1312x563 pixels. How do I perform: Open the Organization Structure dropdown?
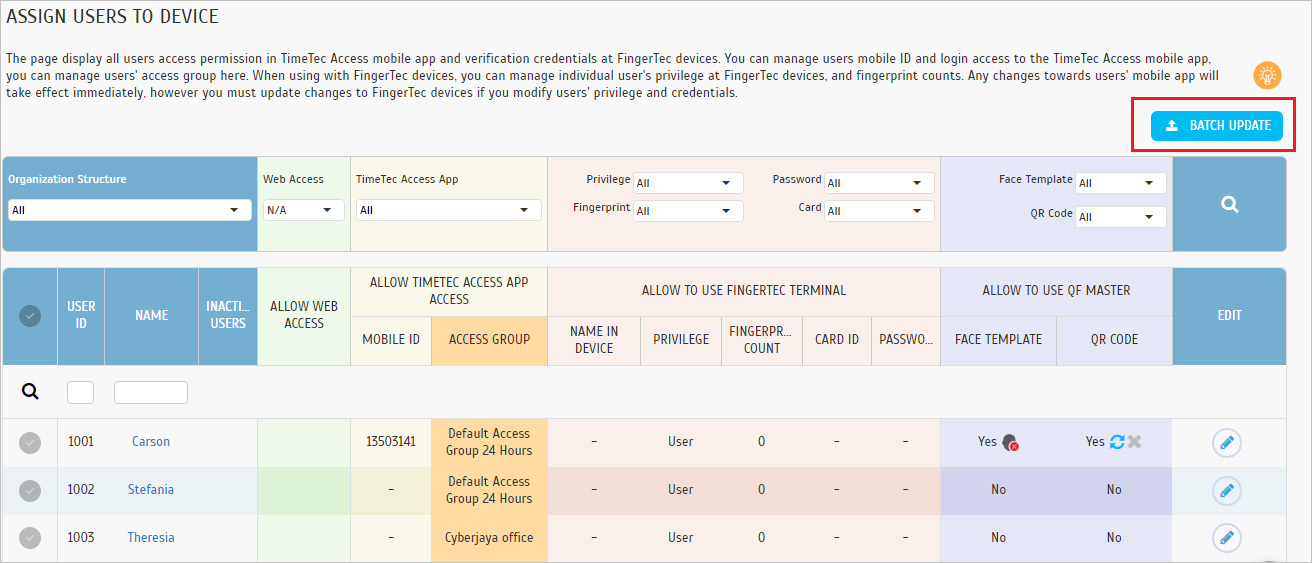(x=130, y=210)
